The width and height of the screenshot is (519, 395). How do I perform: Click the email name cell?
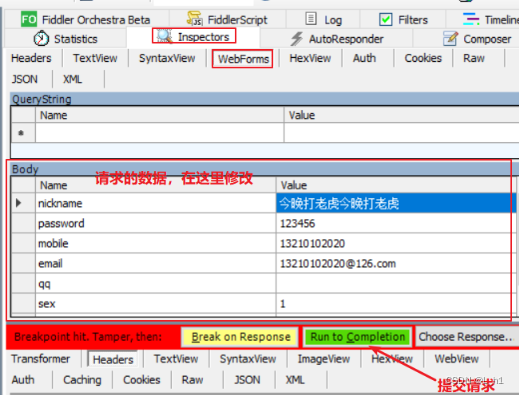156,263
